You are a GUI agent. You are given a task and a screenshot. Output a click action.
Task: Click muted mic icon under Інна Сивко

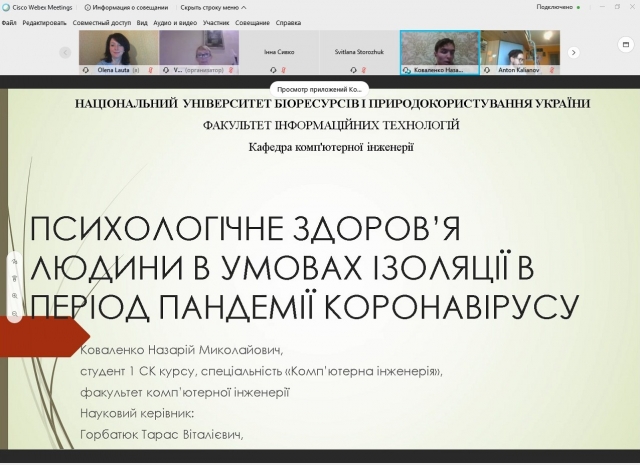pos(284,70)
